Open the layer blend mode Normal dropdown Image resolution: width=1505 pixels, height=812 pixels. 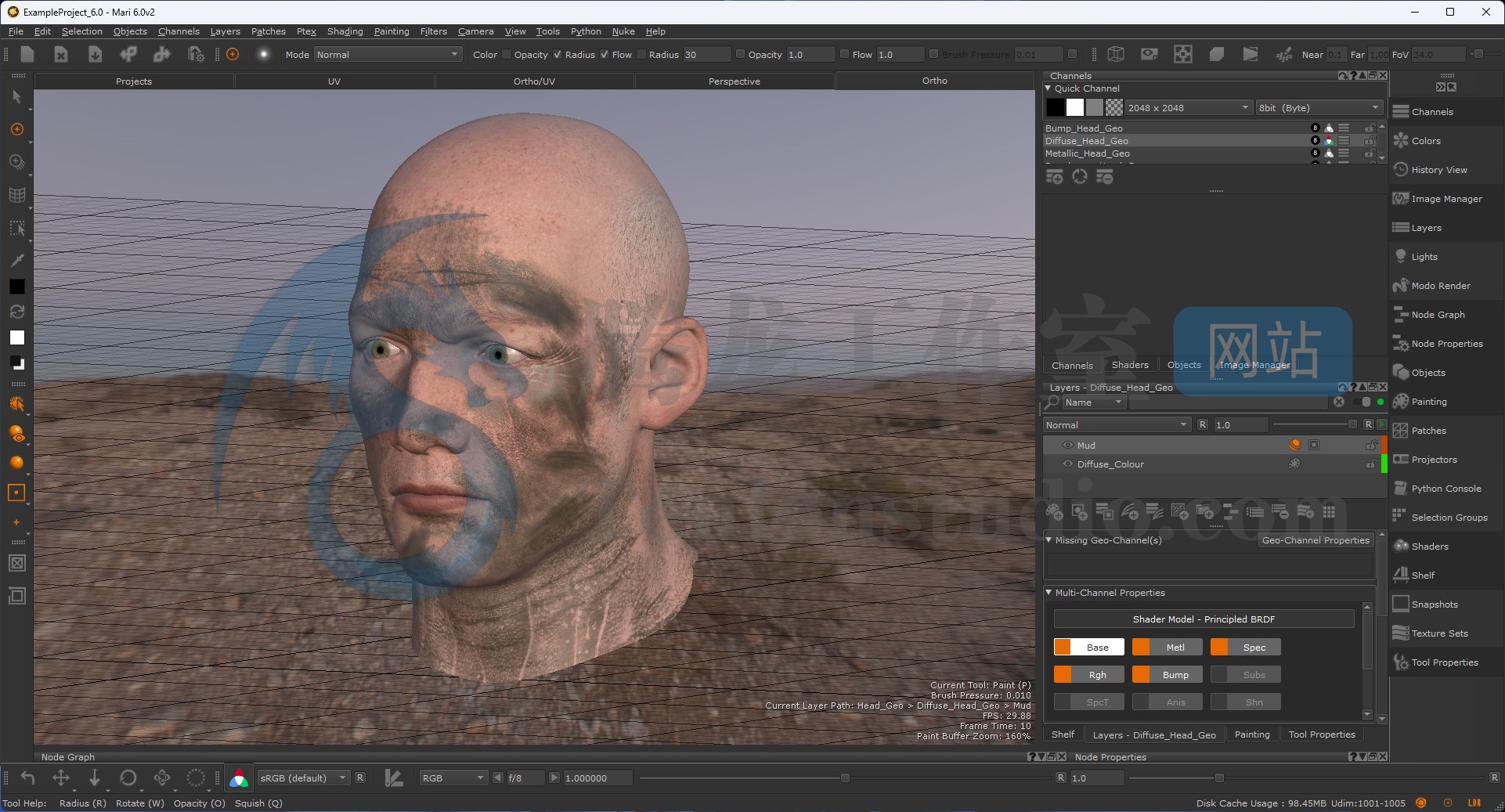click(x=1117, y=424)
